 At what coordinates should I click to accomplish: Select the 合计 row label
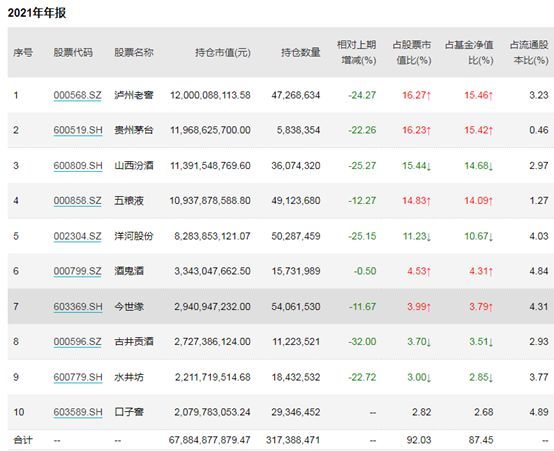click(23, 440)
